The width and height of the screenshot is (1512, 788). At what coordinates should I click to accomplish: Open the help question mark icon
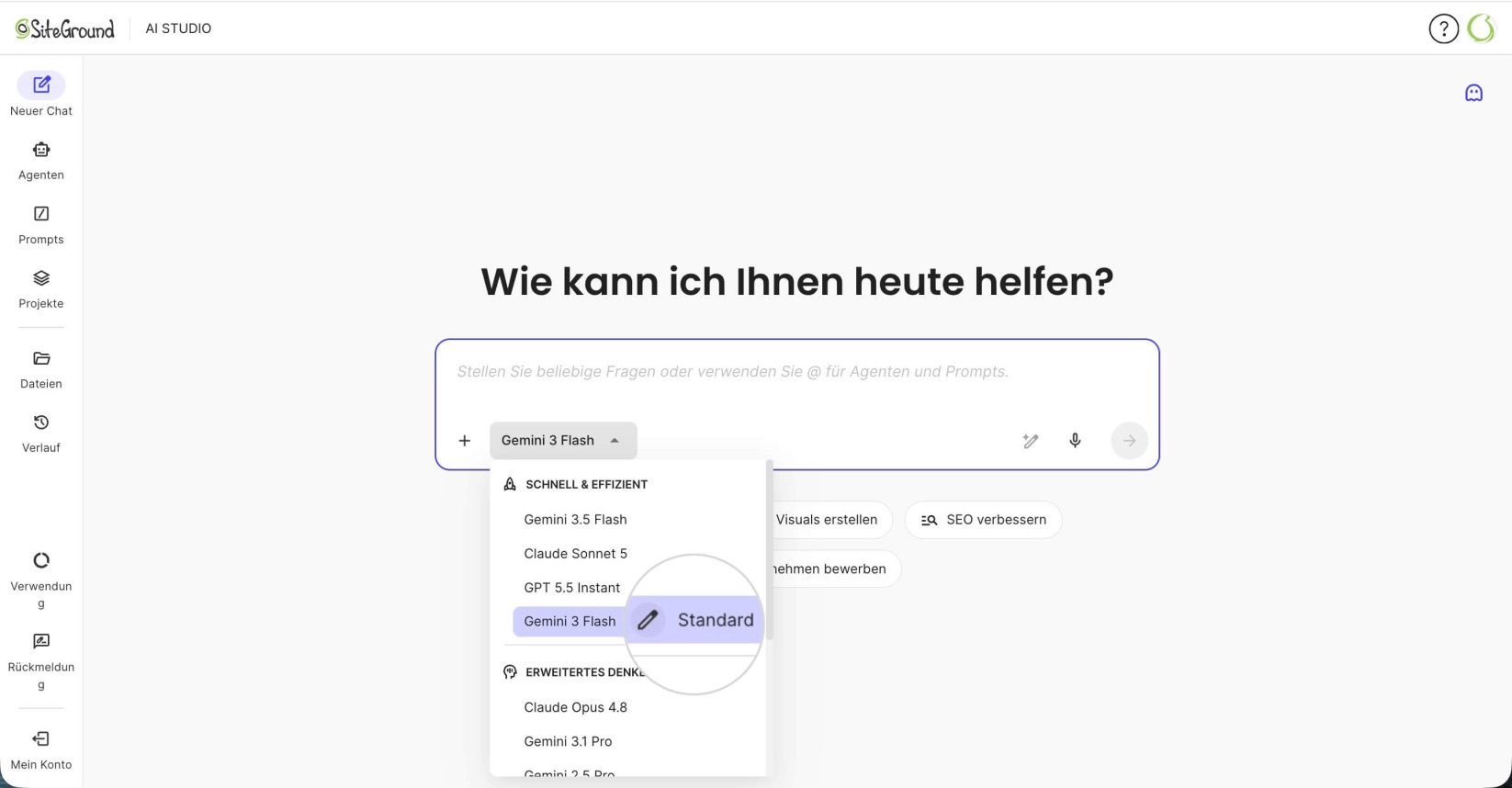[1444, 29]
